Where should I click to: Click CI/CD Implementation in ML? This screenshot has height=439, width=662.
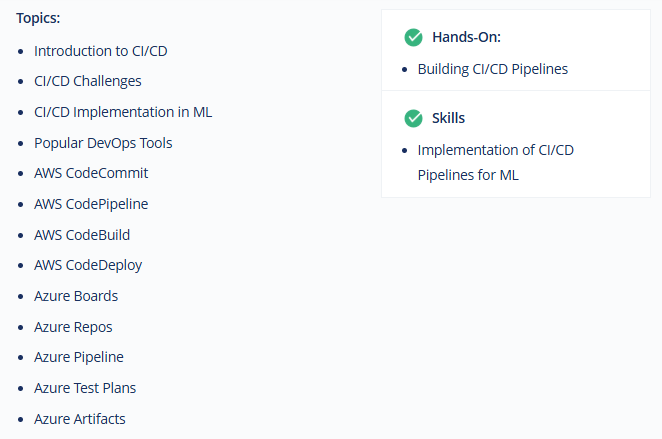[x=123, y=112]
